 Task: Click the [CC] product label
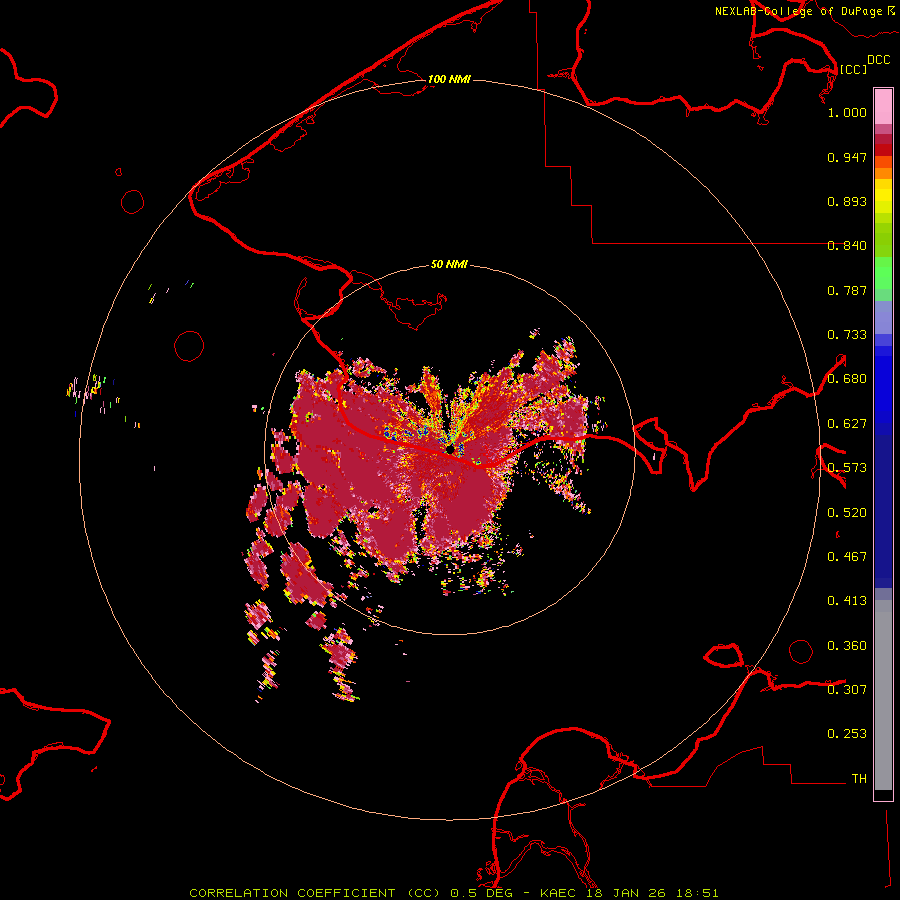[853, 69]
